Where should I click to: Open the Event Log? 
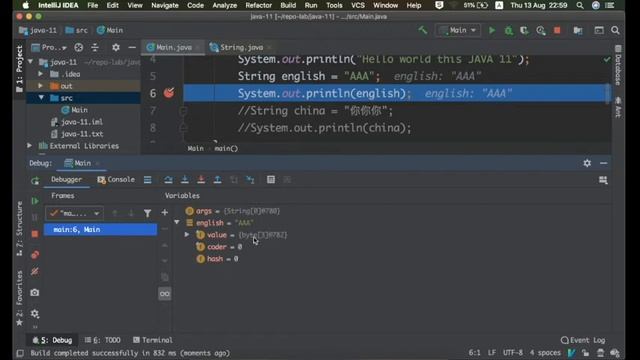583,340
